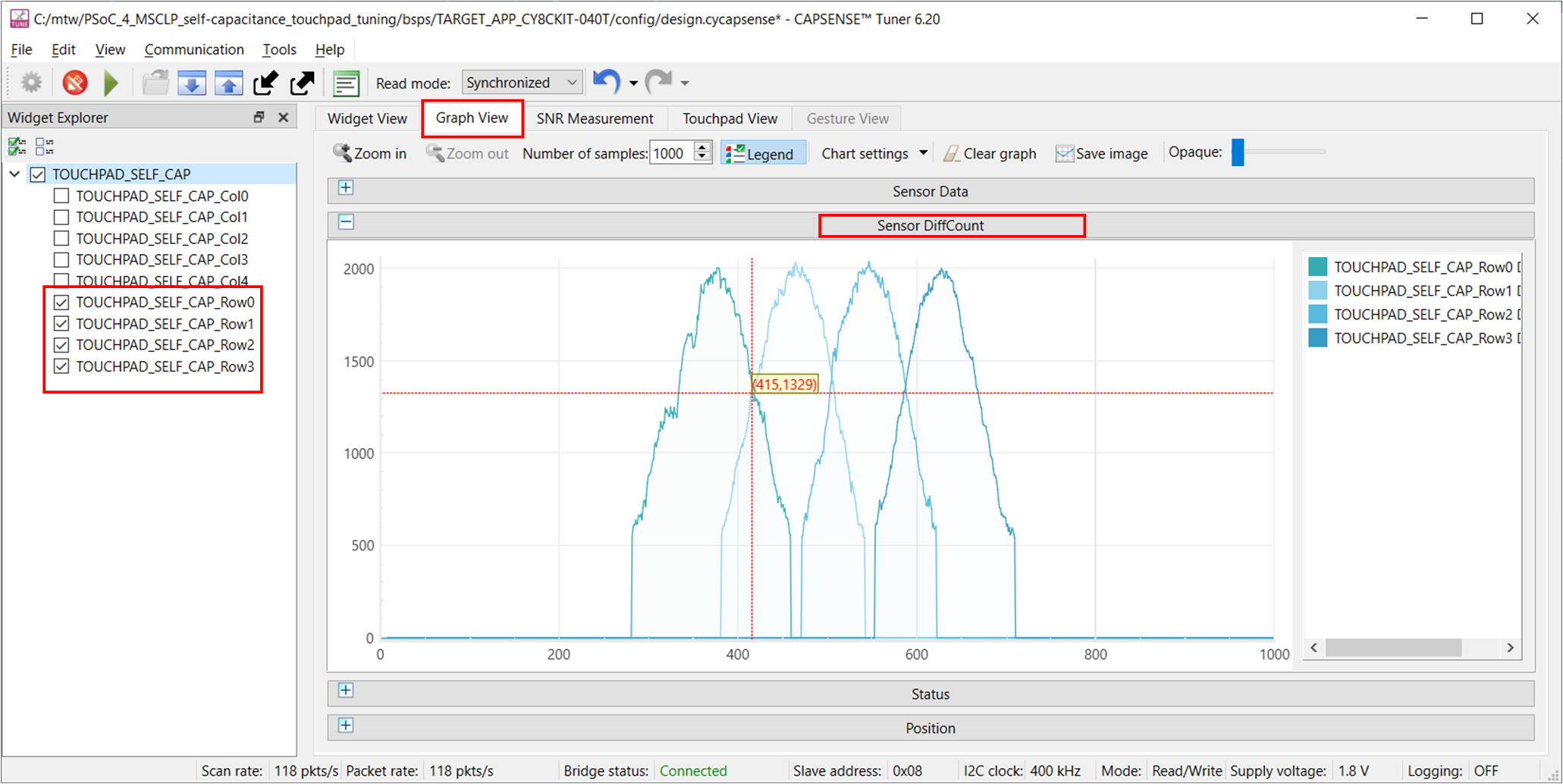Select the Graph View tab
Screen dimensions: 1563x784
[472, 118]
